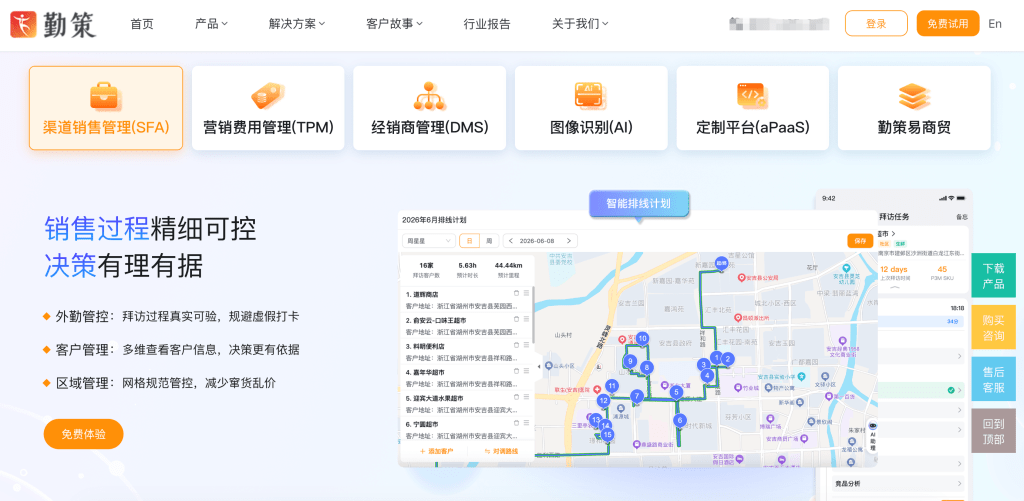Click route stop marker number 6 on the map

(680, 420)
